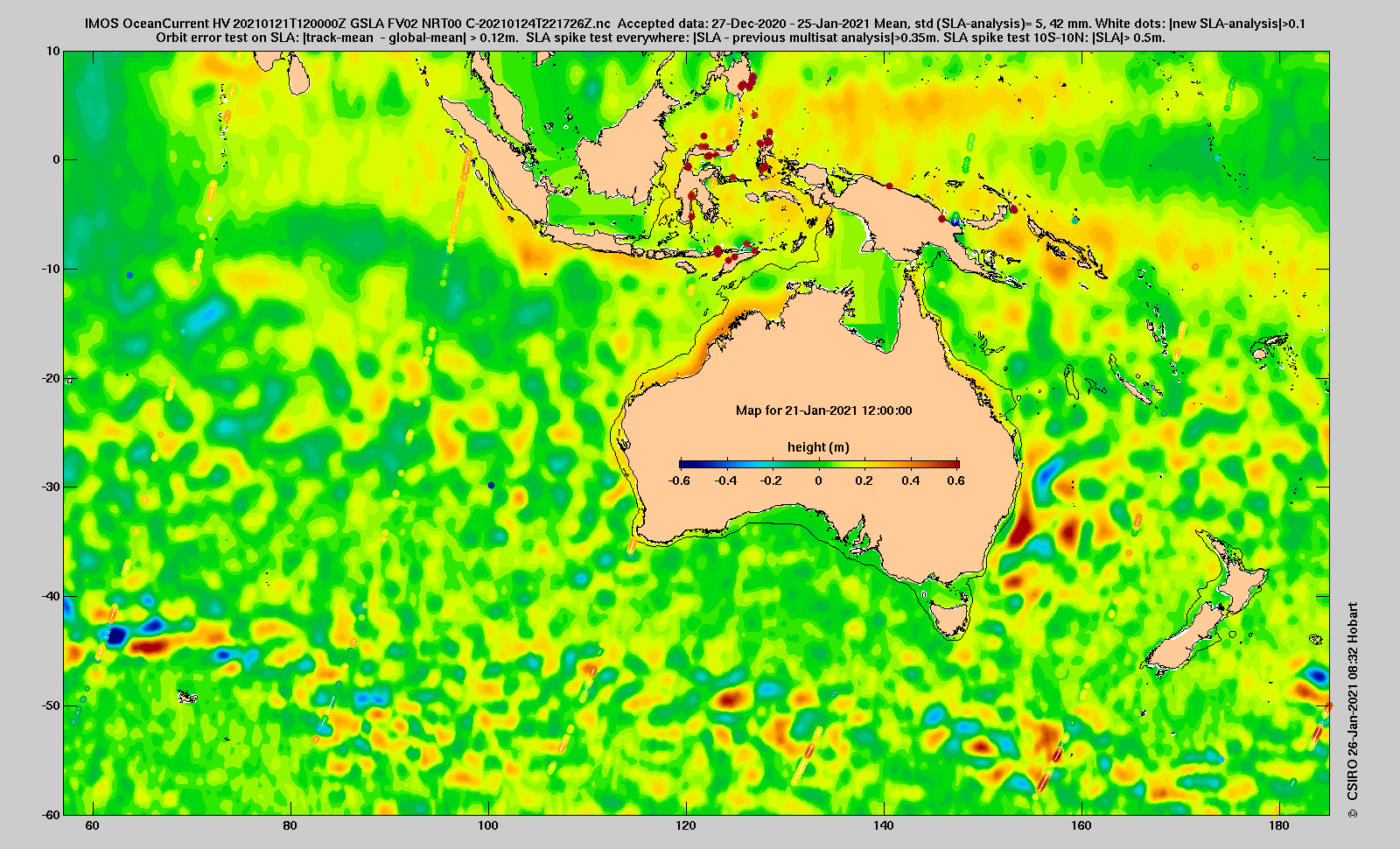1400x849 pixels.
Task: Click the 0.2 color bar label
Action: [x=864, y=481]
